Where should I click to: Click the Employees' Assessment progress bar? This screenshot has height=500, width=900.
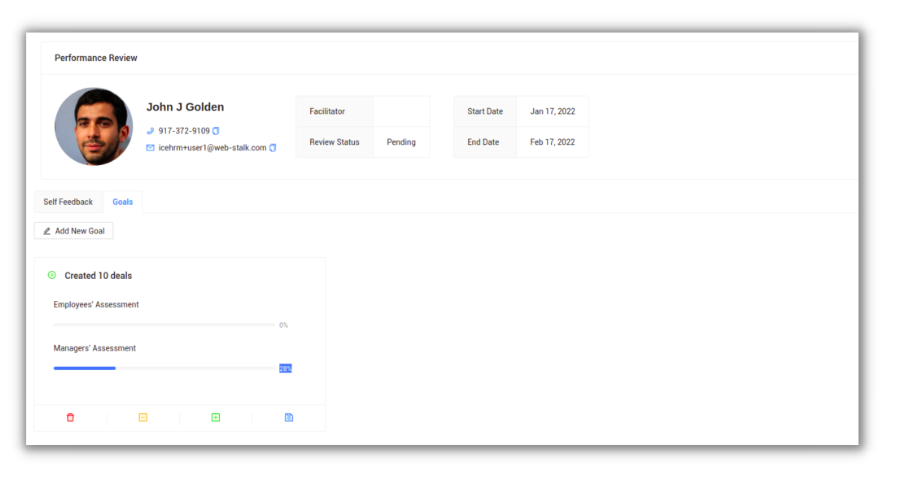(164, 325)
